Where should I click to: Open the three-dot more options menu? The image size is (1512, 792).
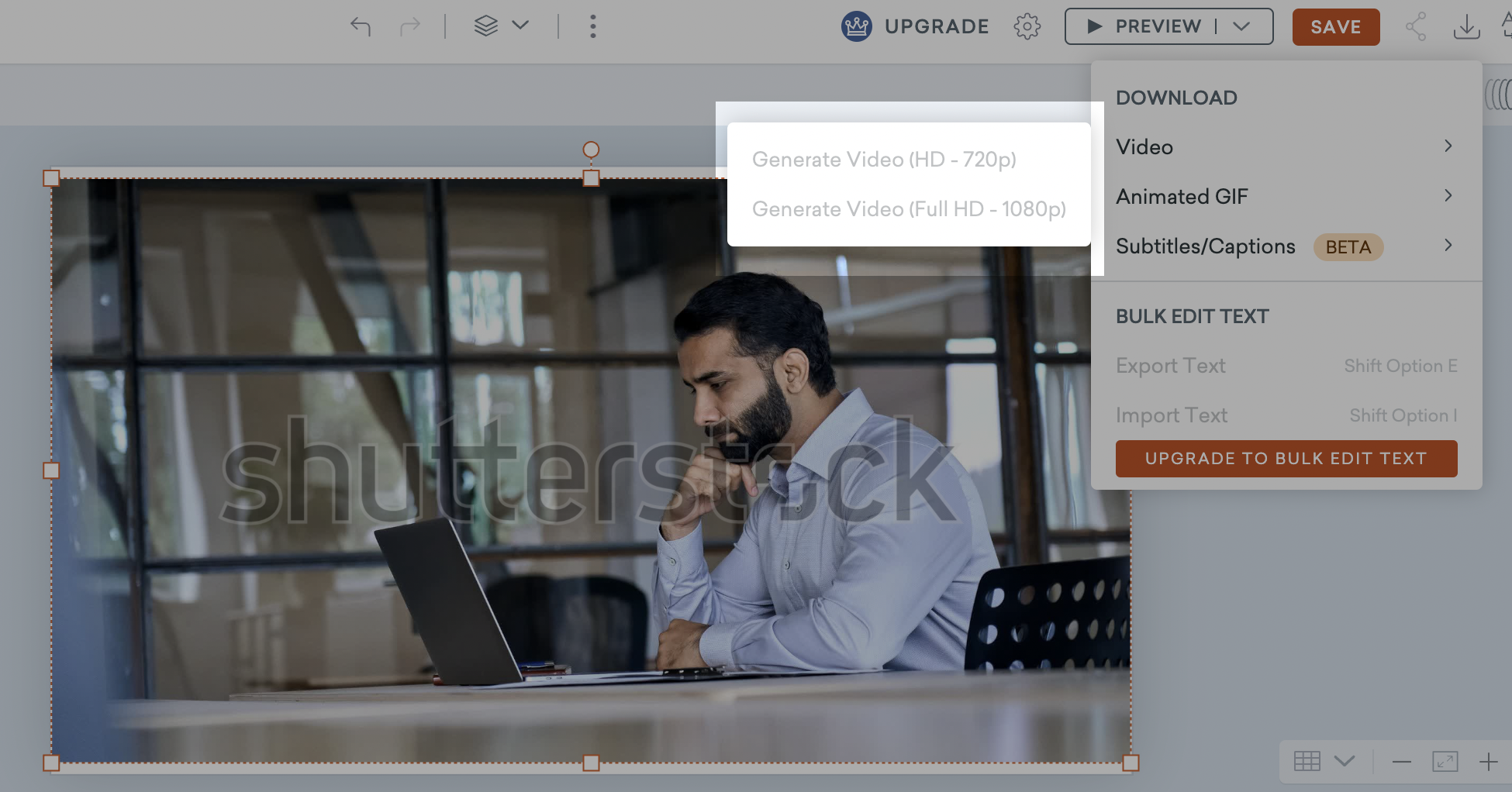coord(592,26)
